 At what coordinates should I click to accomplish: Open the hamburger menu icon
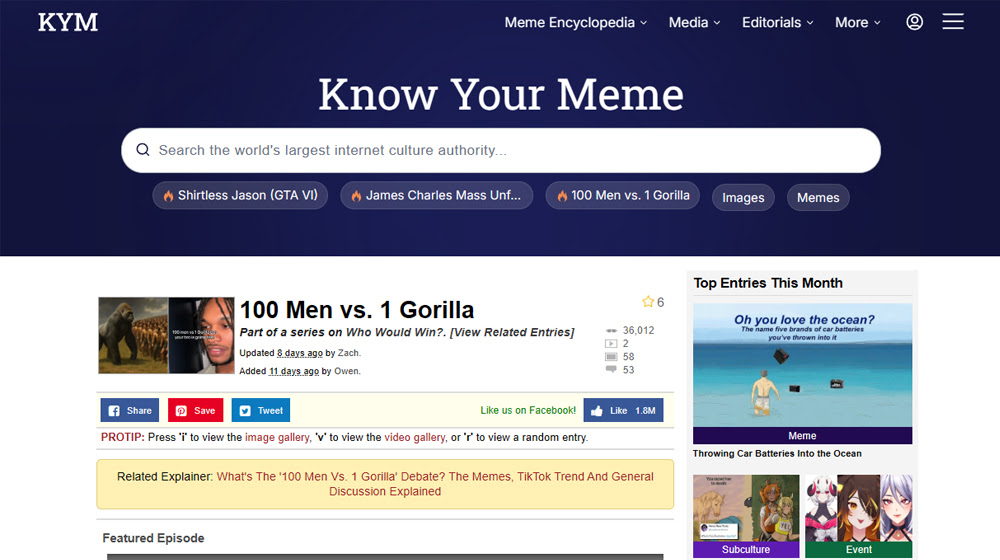pos(953,22)
